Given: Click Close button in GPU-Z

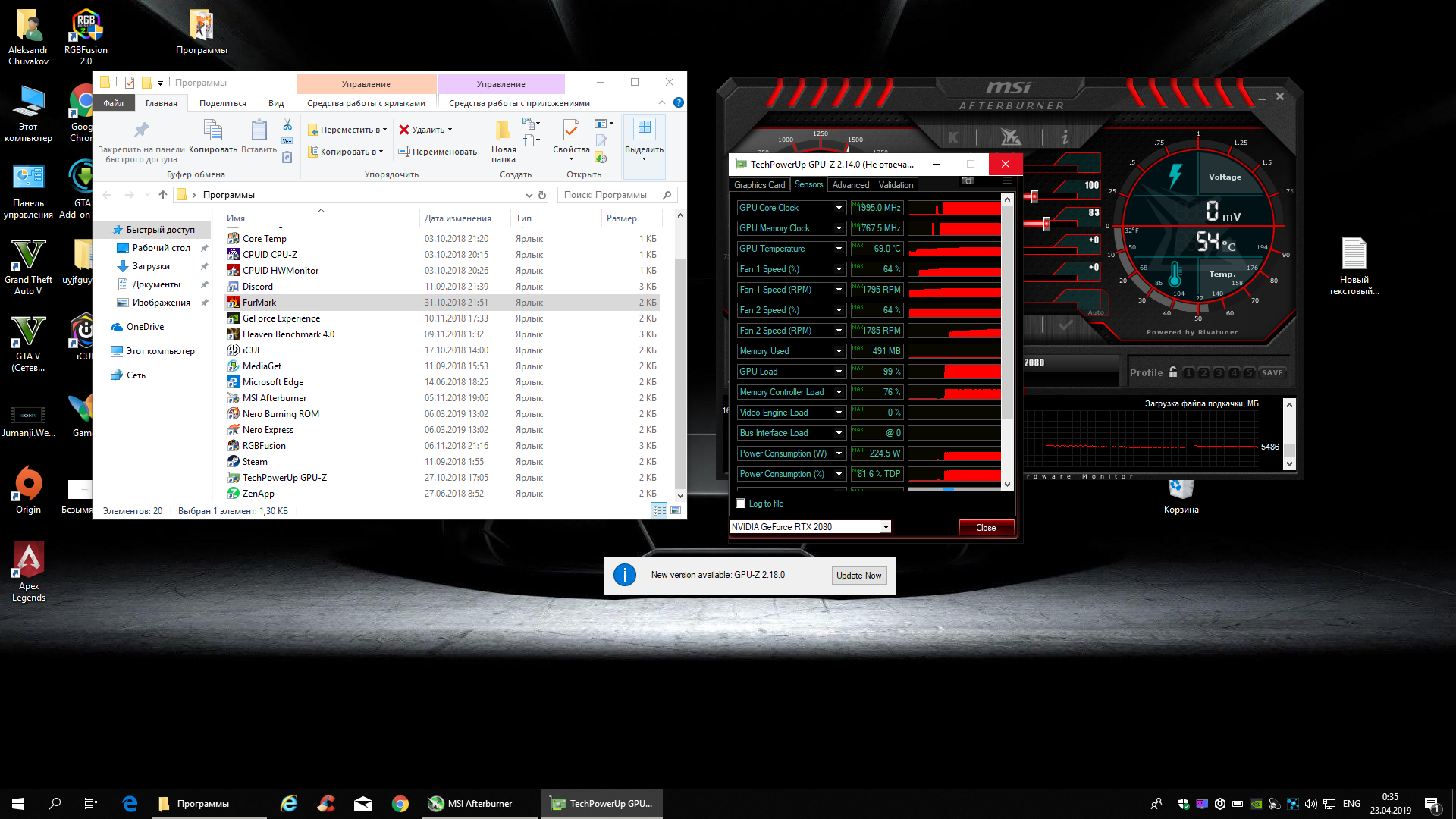Looking at the screenshot, I should [x=986, y=528].
